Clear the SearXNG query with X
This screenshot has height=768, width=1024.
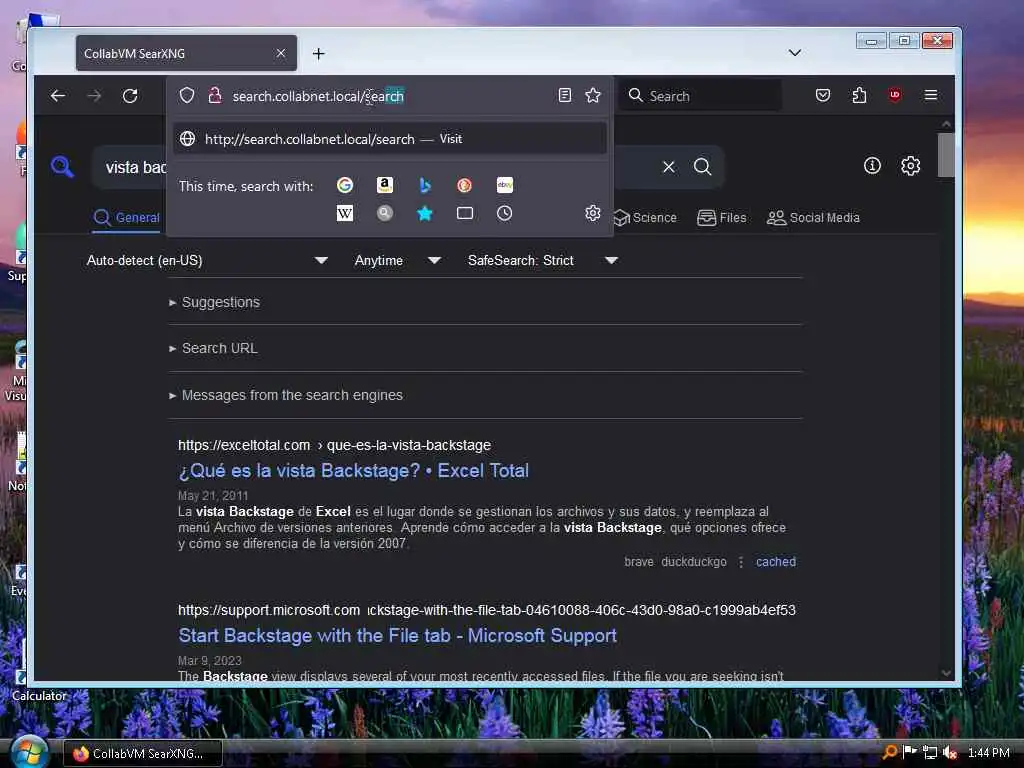coord(669,167)
